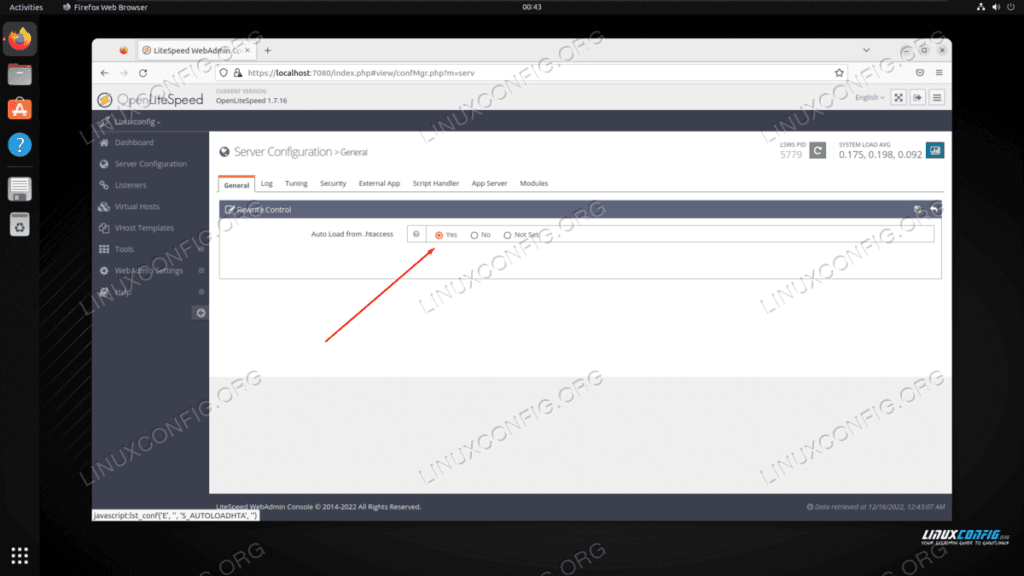Collapse the sidebar with arrow button

pos(200,313)
